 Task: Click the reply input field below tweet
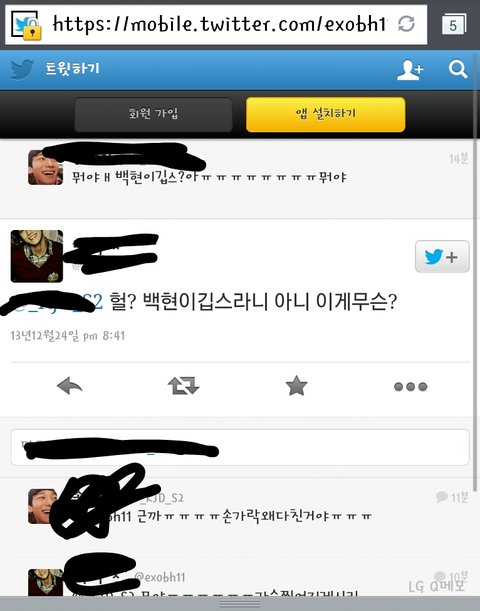coord(240,447)
